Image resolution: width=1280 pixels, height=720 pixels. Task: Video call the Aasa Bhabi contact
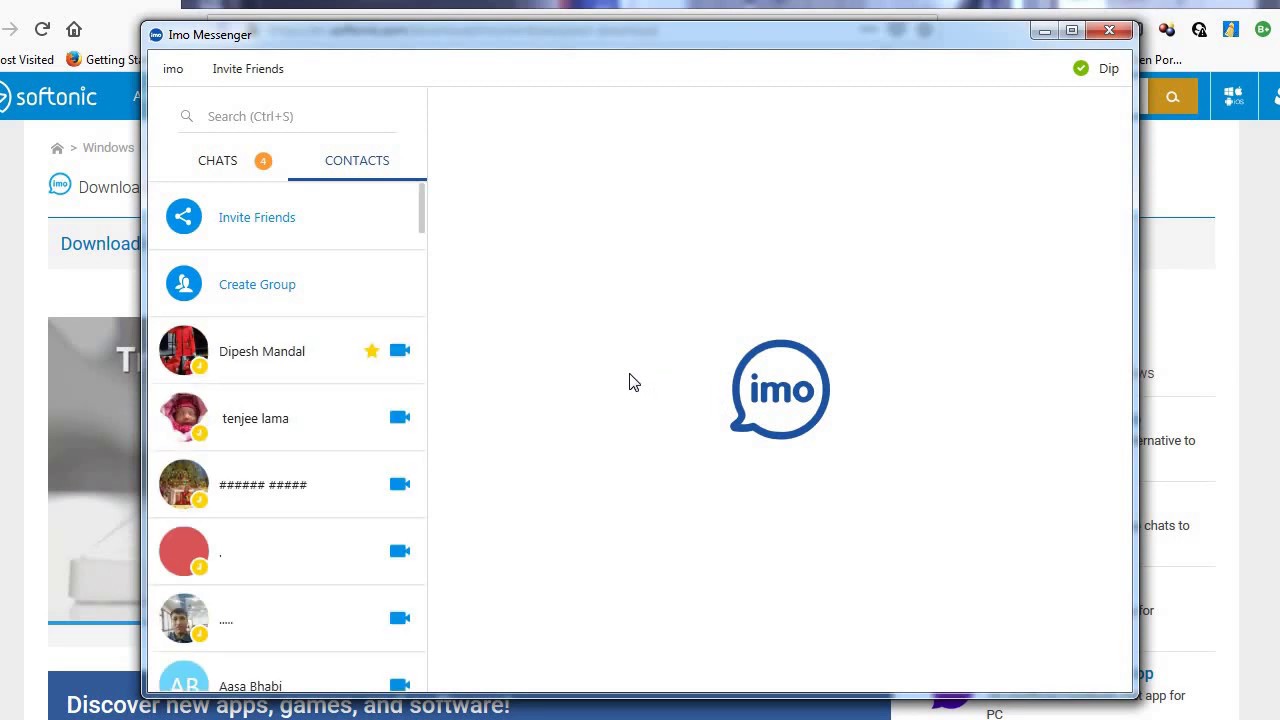(x=400, y=685)
